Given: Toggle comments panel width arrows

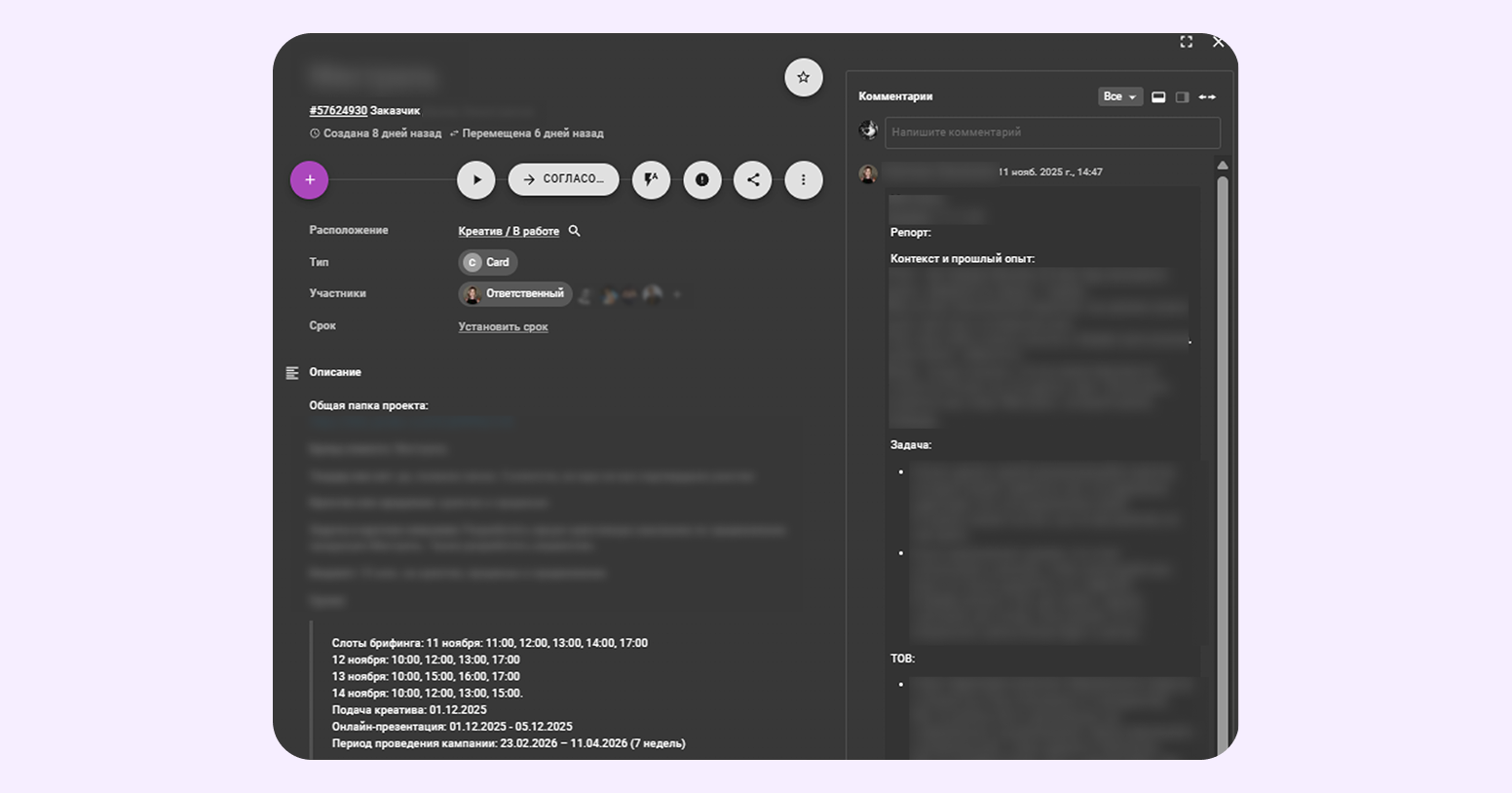Looking at the screenshot, I should [1207, 97].
